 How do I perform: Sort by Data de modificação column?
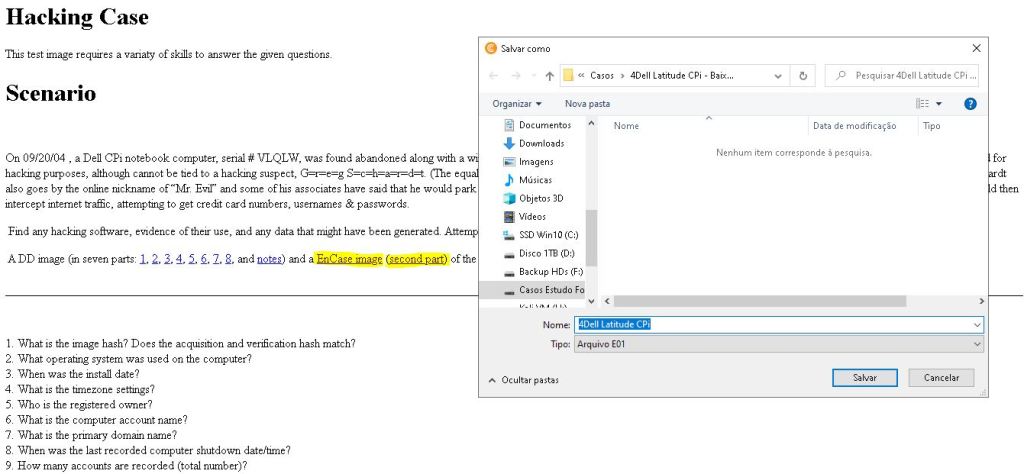854,126
